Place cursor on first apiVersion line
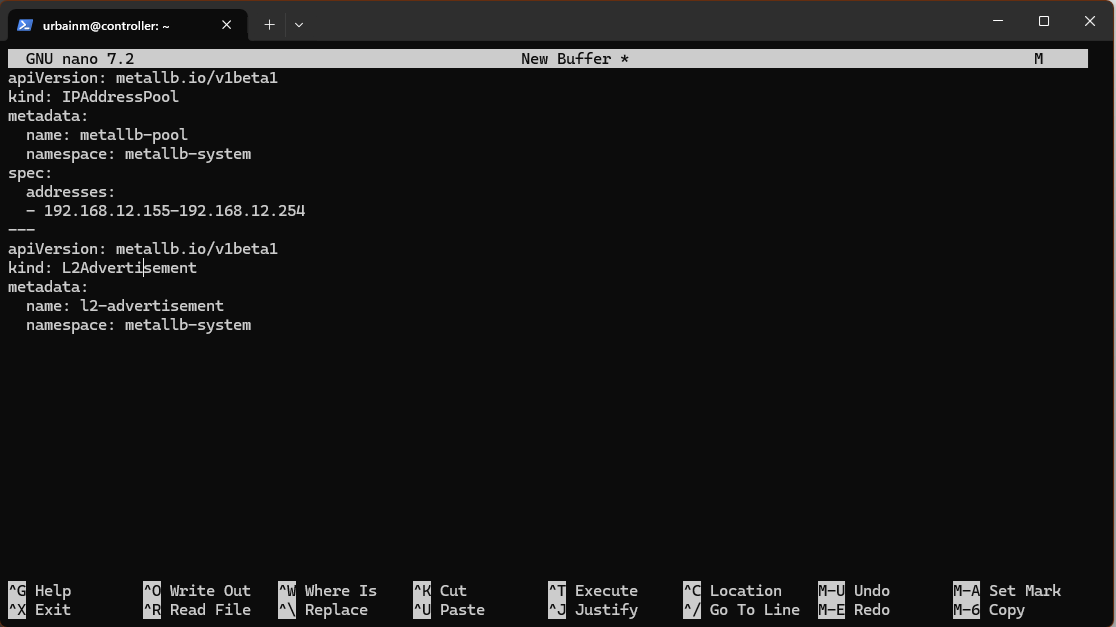Screen dimensions: 1116x627 pos(142,78)
